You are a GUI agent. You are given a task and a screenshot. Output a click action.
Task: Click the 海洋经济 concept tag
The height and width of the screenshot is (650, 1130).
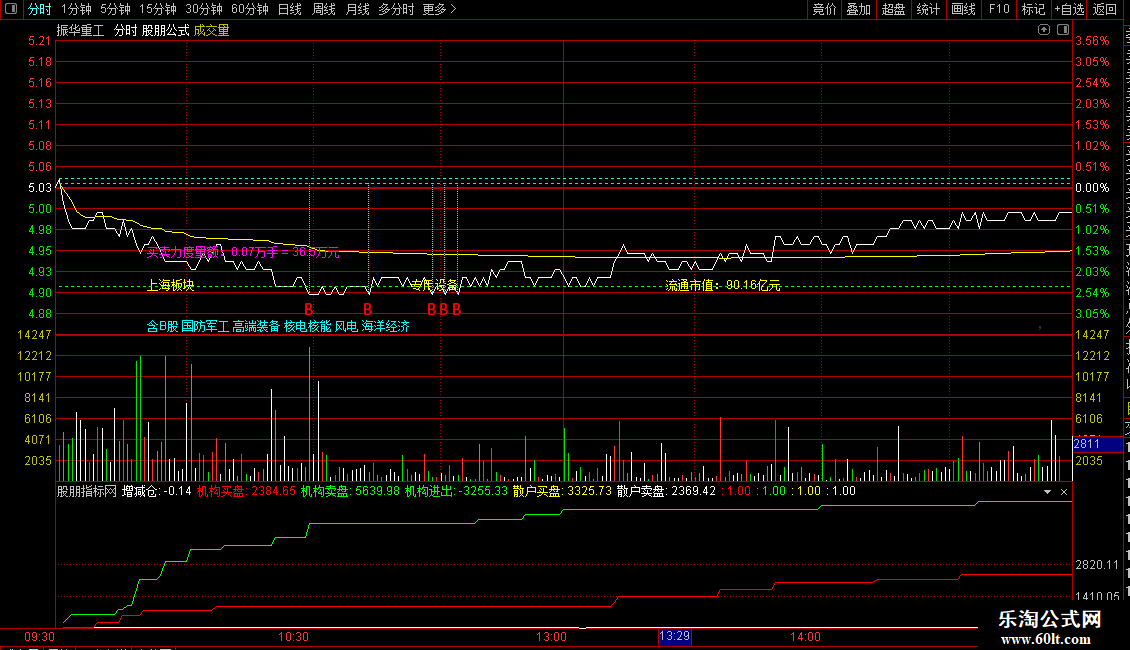pos(386,326)
